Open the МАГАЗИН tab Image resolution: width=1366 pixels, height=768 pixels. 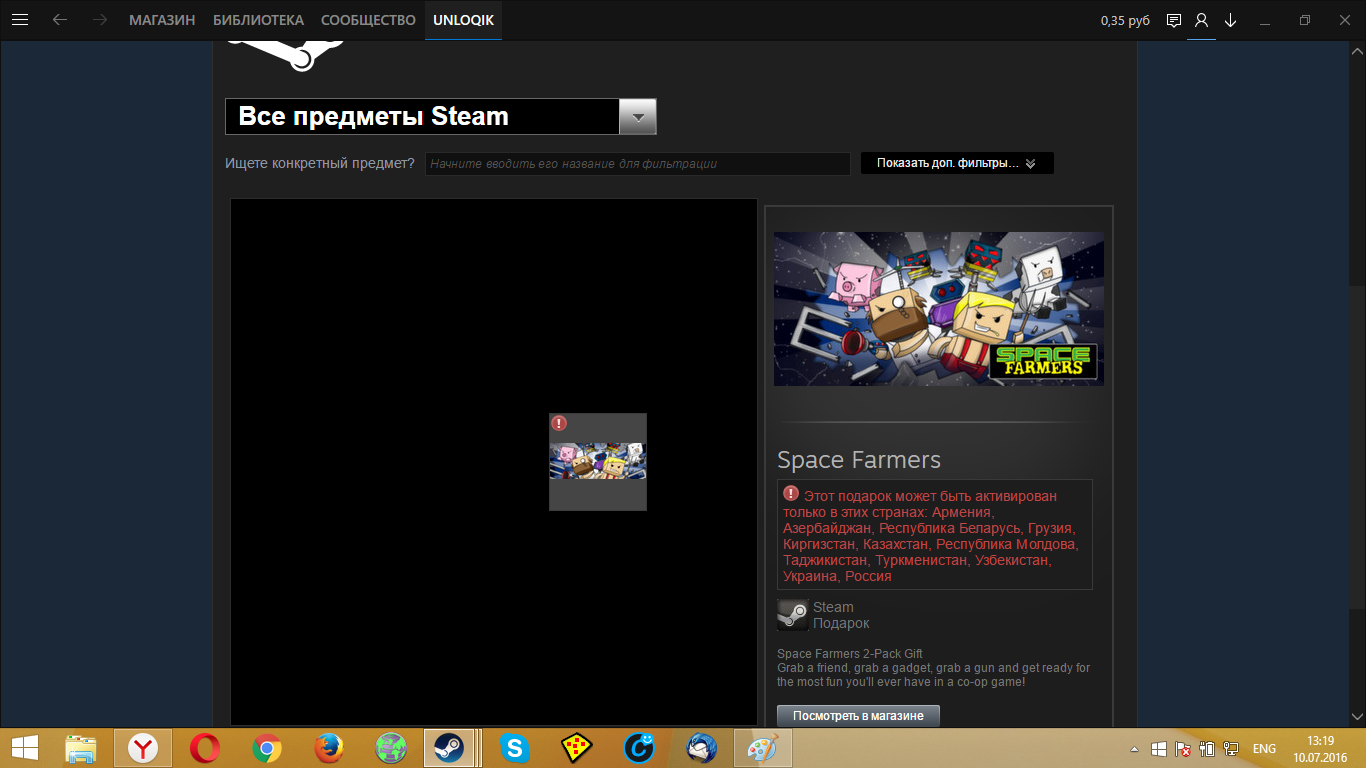click(x=162, y=20)
